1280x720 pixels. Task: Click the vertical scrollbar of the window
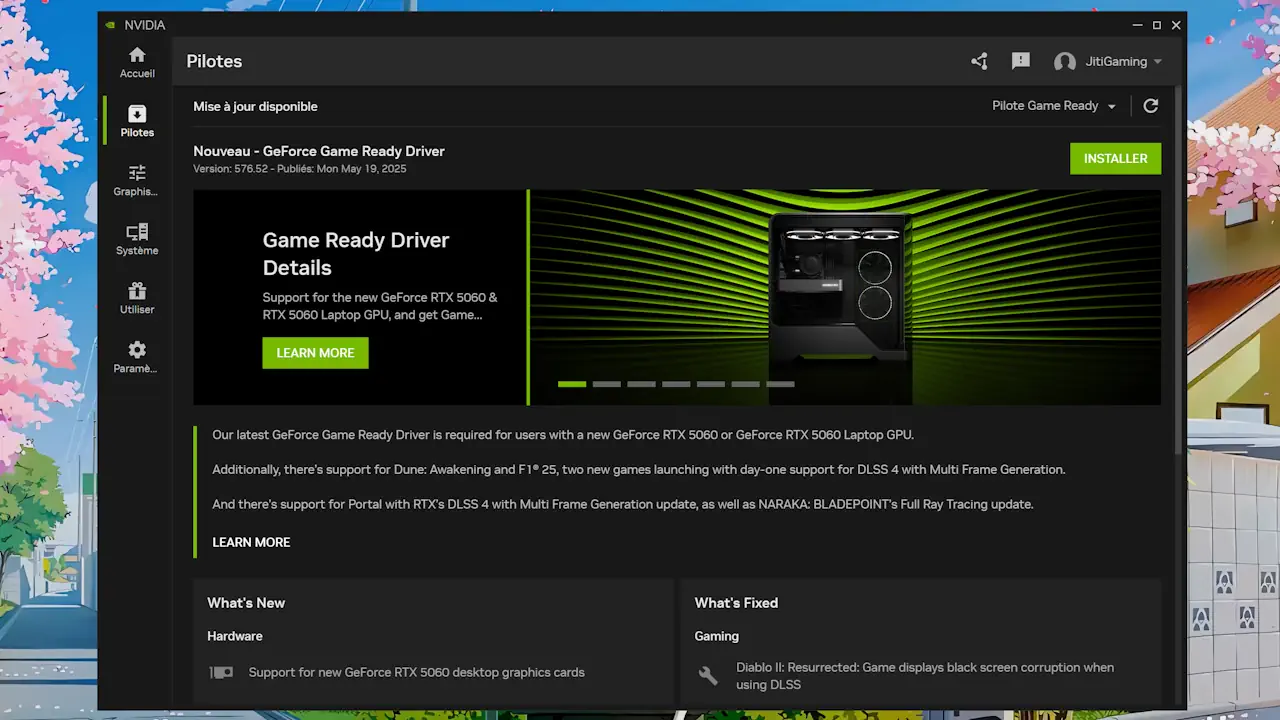tap(1179, 270)
